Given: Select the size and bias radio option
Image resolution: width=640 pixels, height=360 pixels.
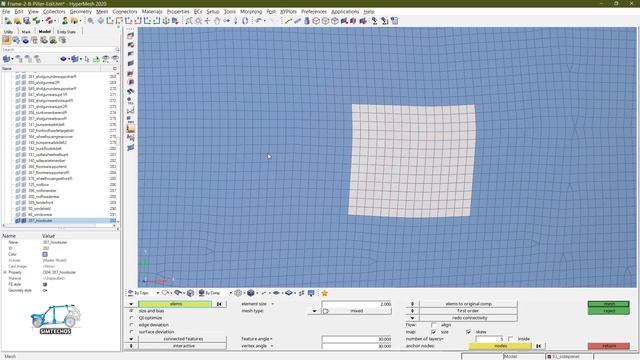Looking at the screenshot, I should coord(131,311).
